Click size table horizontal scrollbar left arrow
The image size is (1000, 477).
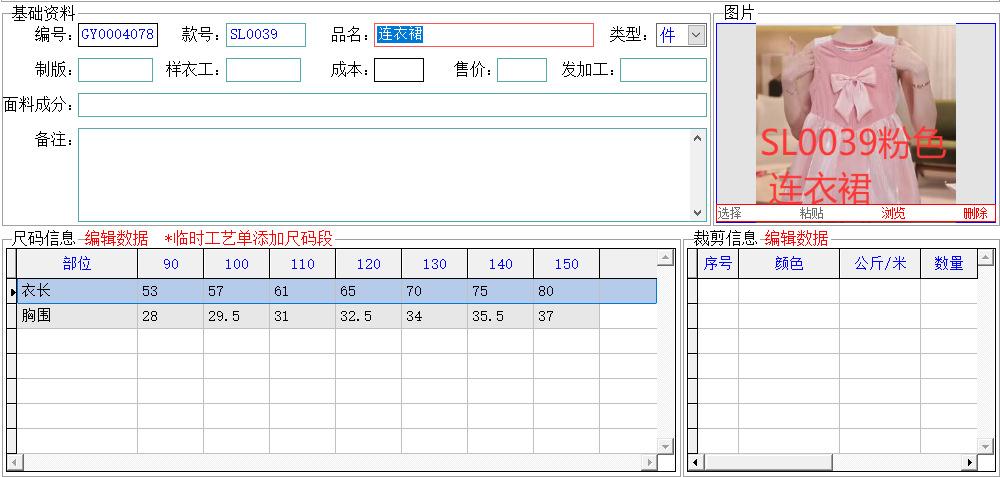14,462
